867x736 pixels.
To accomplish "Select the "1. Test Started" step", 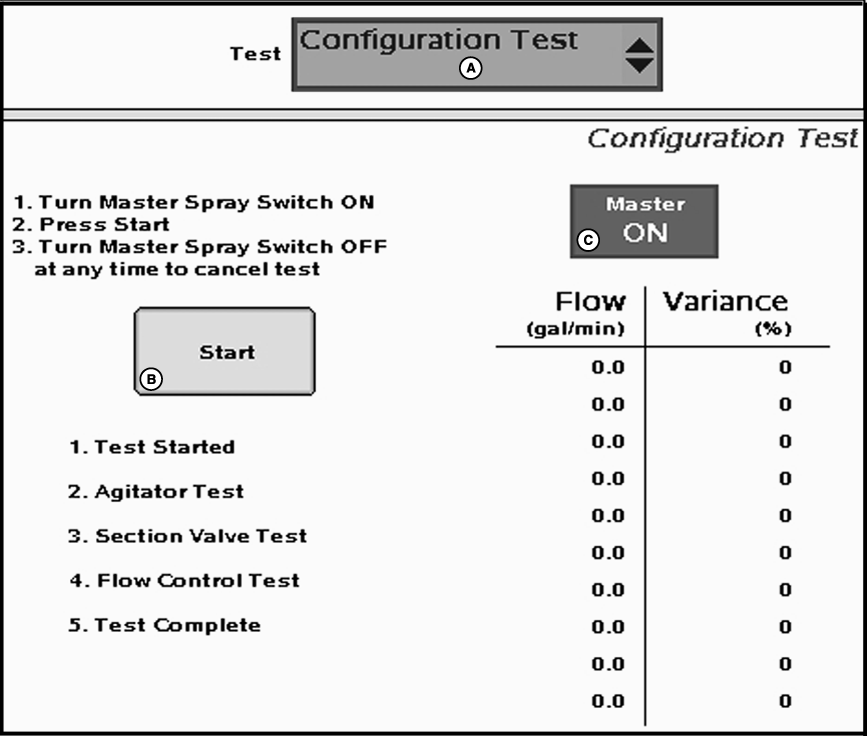I will (151, 447).
